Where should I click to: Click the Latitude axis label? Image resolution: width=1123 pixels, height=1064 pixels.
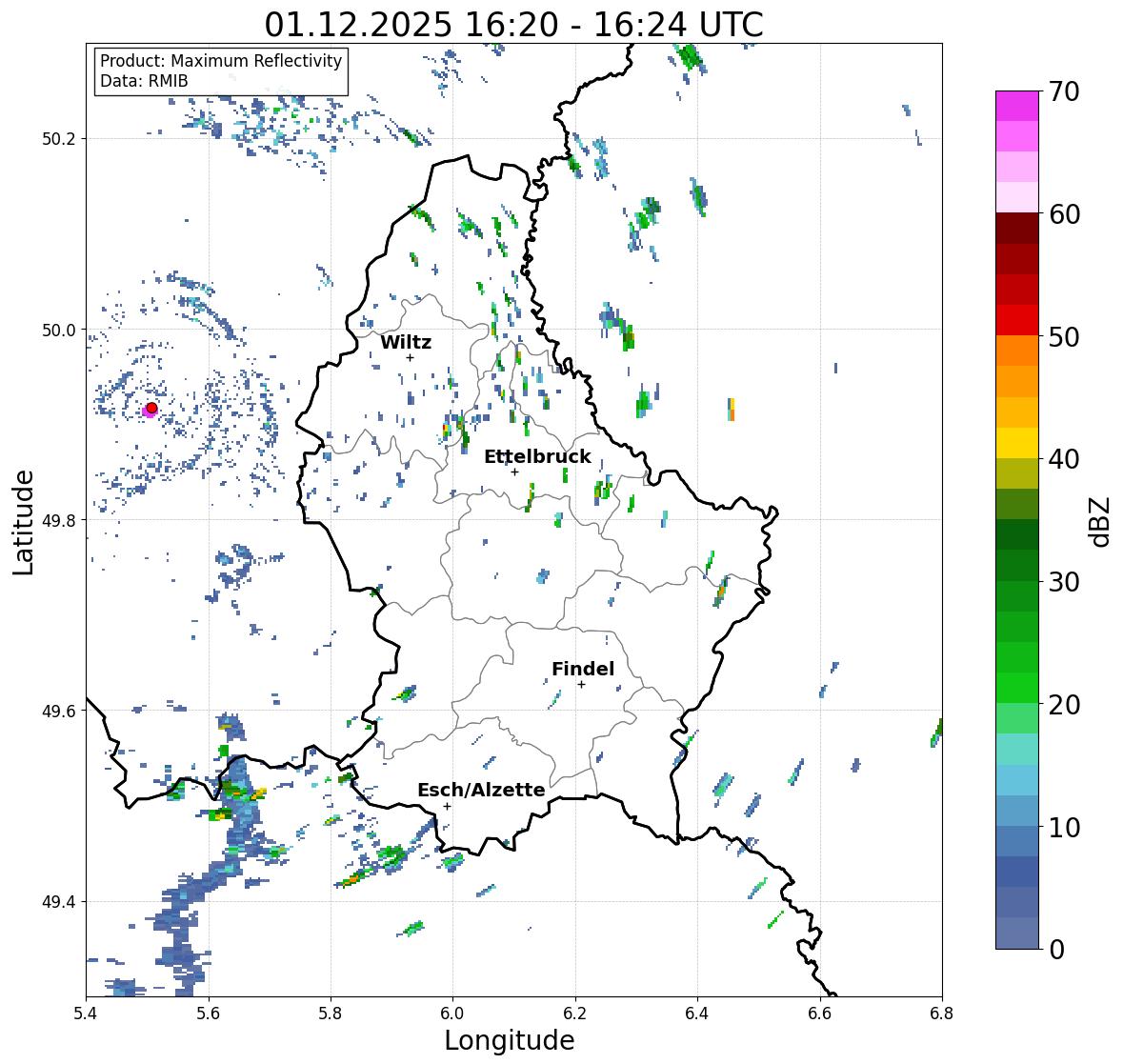[x=23, y=522]
